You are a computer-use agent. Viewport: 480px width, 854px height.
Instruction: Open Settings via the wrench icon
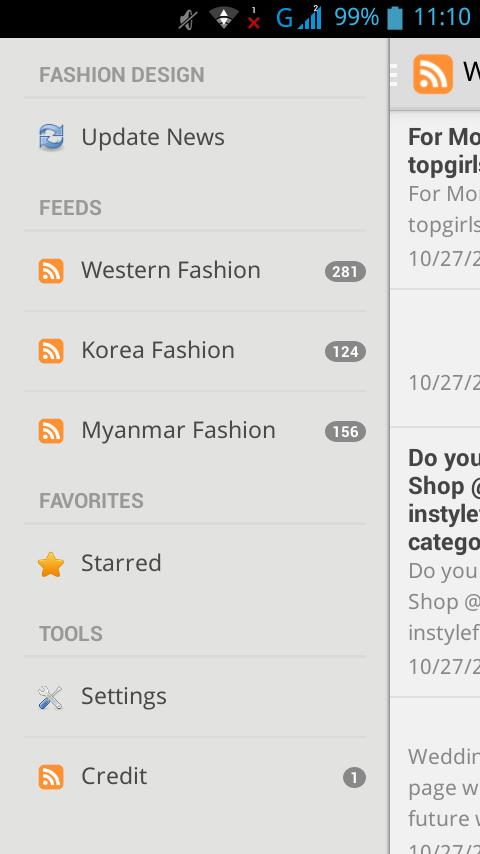tap(51, 697)
